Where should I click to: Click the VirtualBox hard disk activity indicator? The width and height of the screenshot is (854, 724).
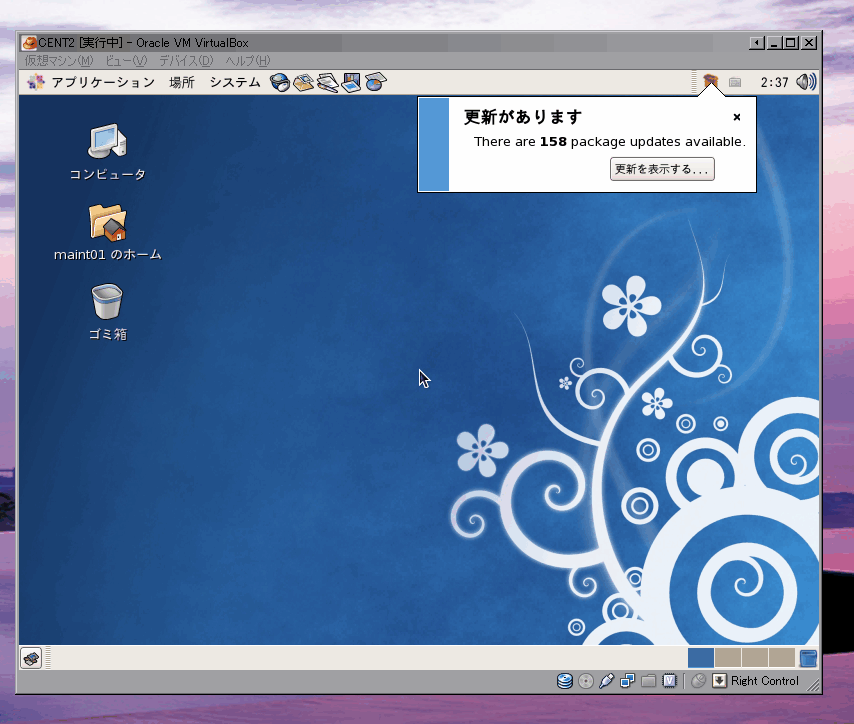[x=565, y=681]
